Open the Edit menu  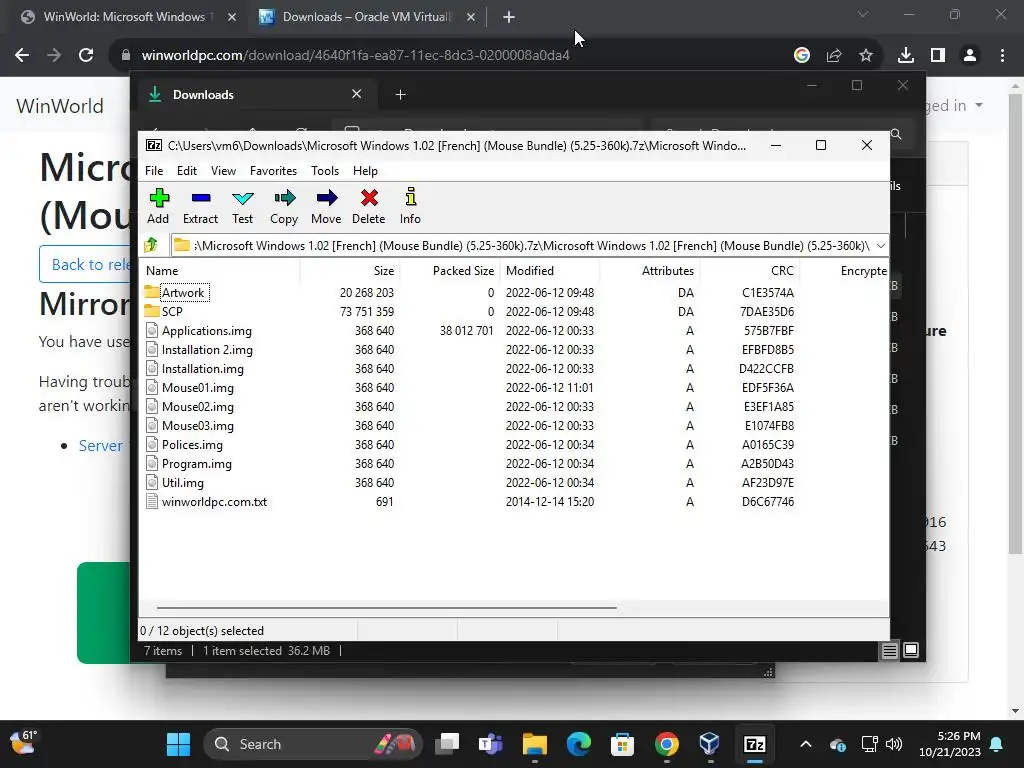coord(187,170)
